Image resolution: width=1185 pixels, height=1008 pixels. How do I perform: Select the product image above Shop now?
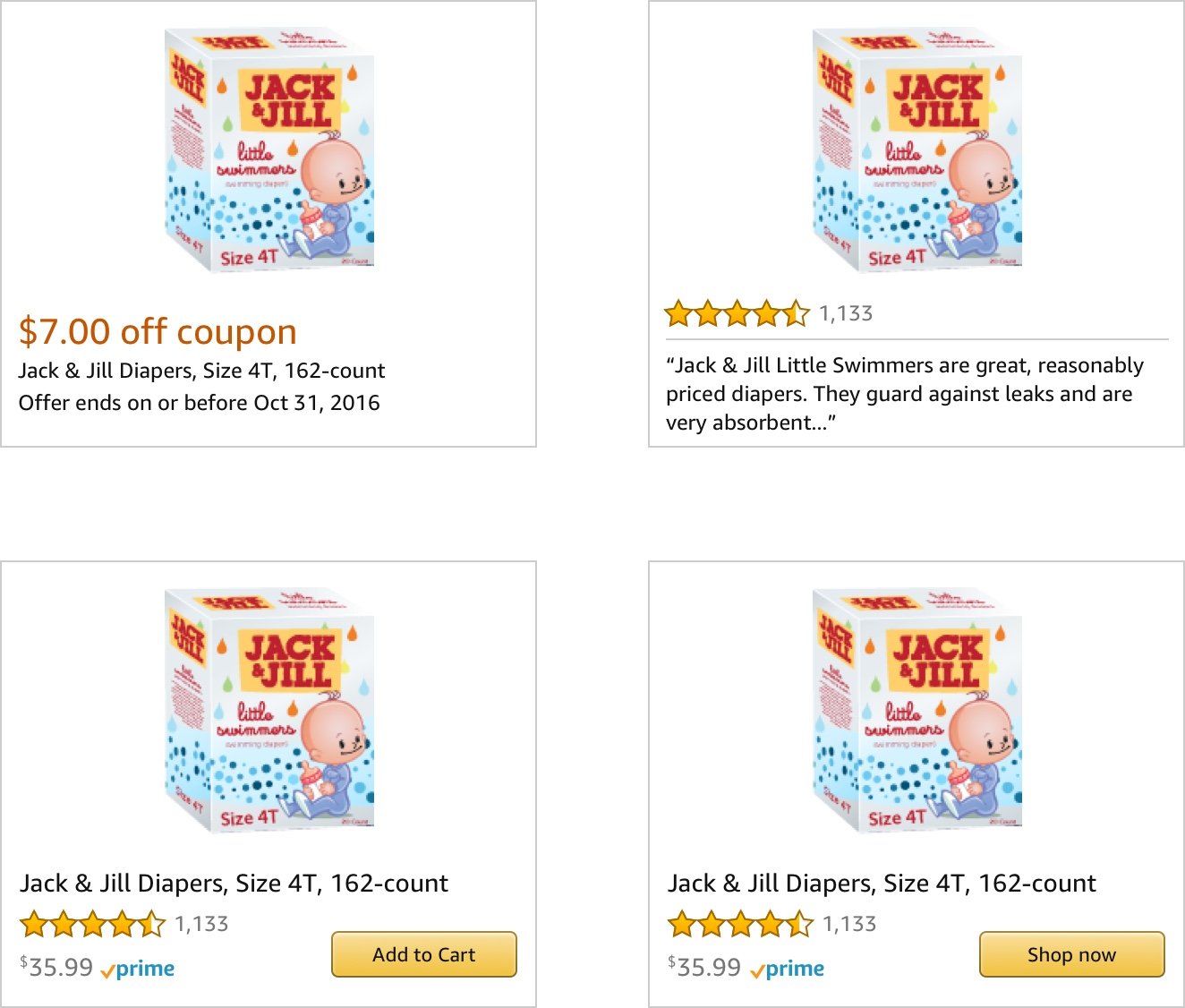coord(917,711)
